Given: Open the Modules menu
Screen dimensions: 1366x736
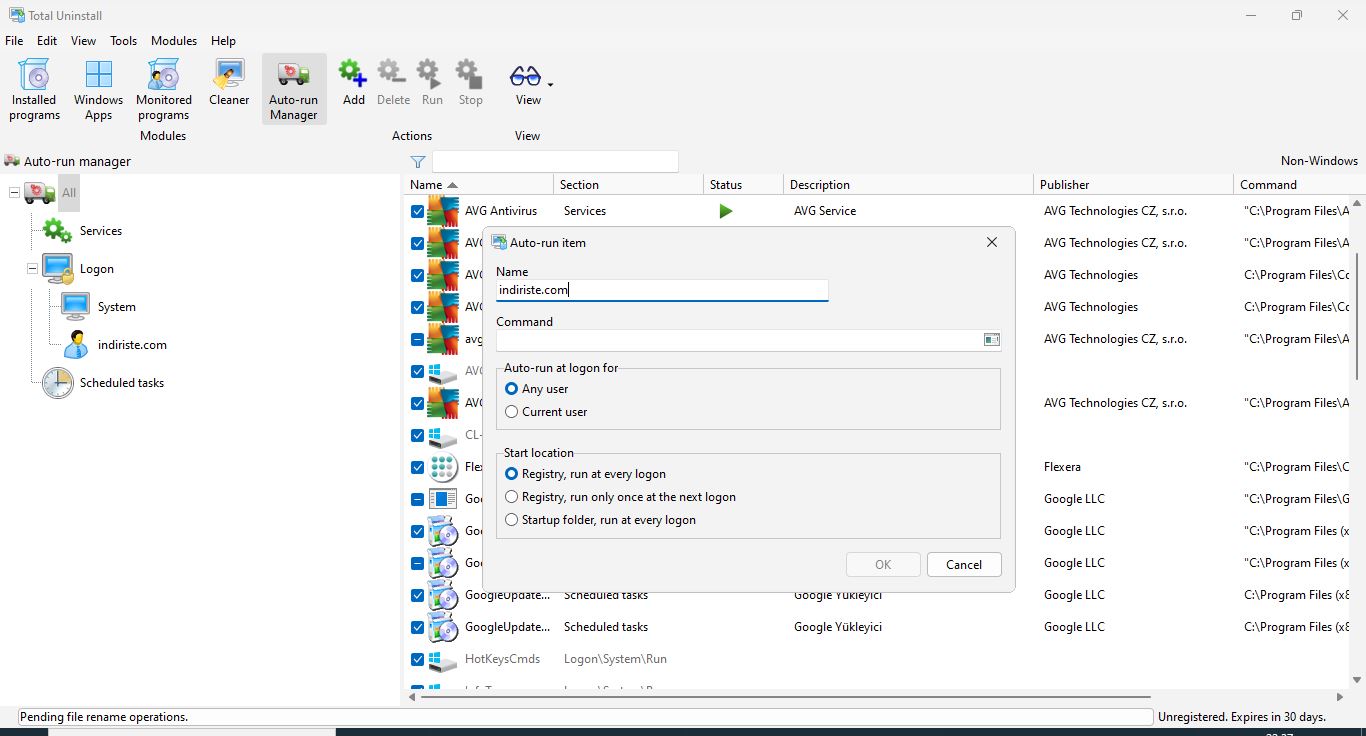Looking at the screenshot, I should [x=174, y=41].
